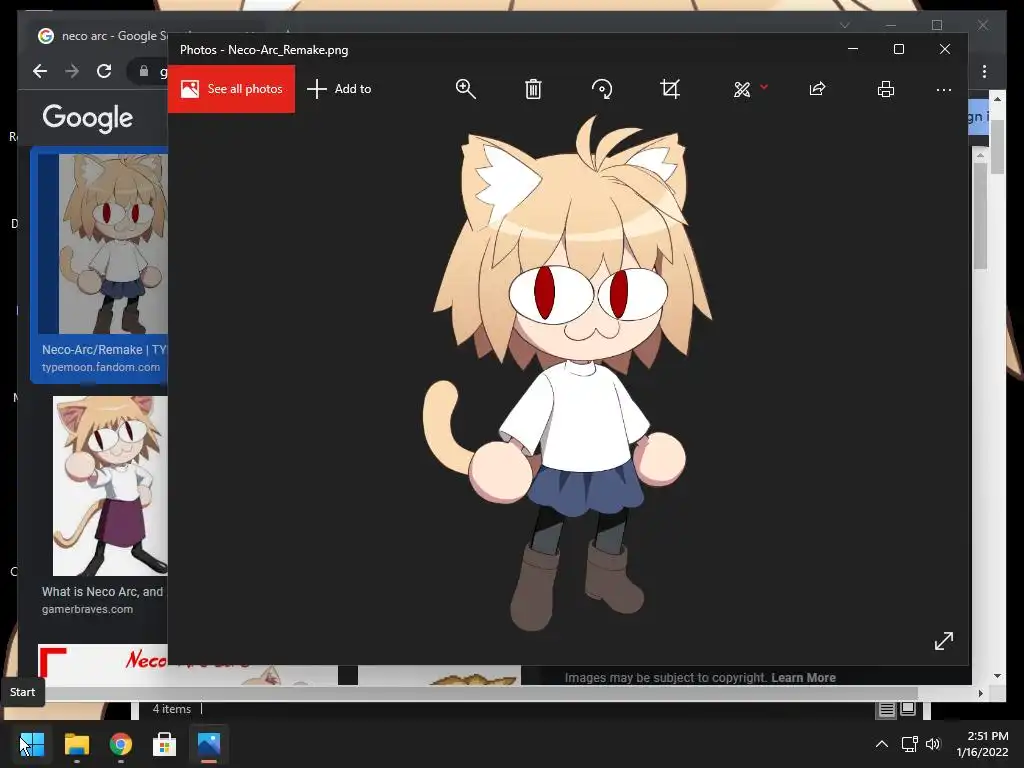Select the Photos app taskbar icon
Screen dimensions: 1024x768
coord(209,744)
